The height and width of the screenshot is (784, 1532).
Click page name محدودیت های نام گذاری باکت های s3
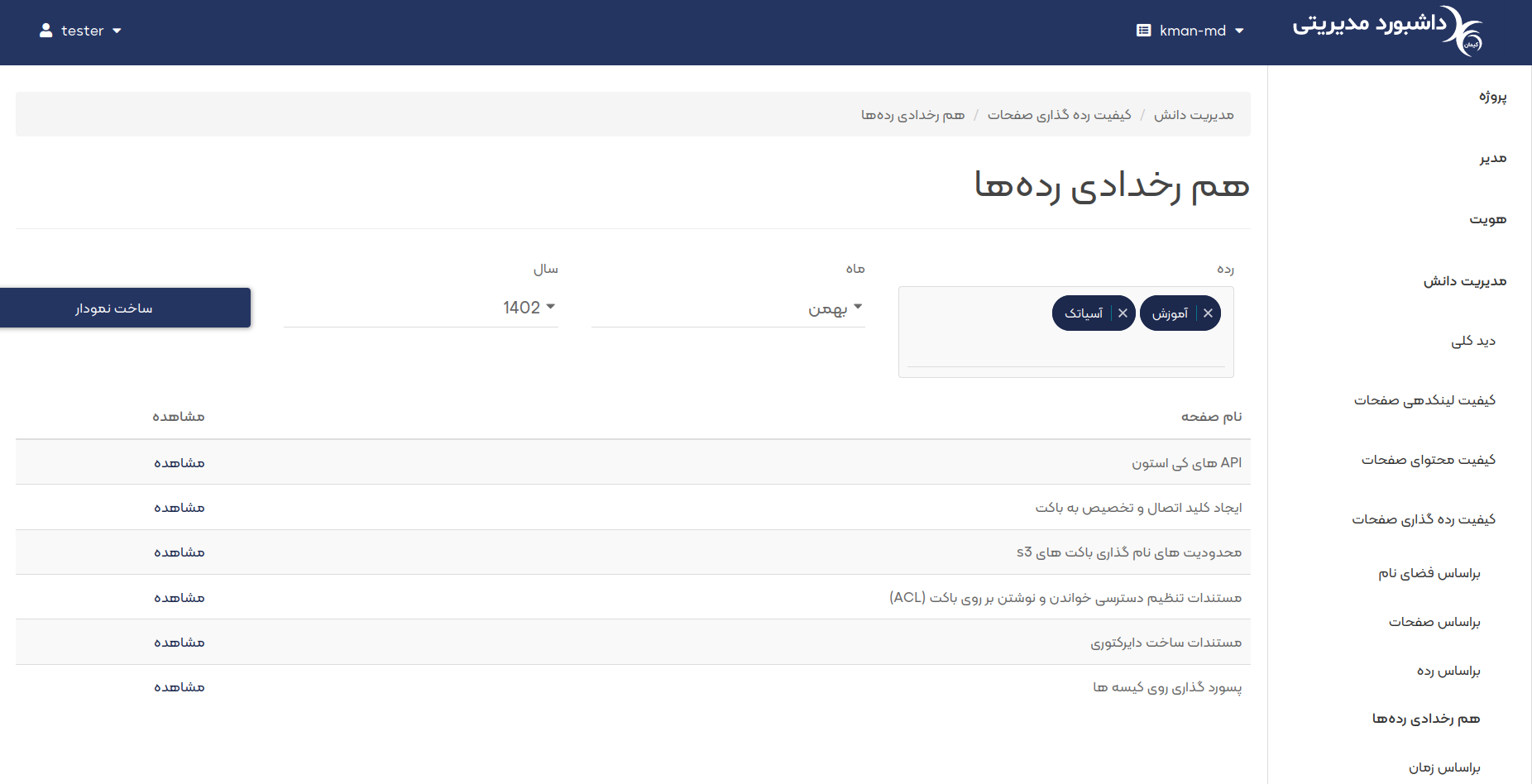[x=1129, y=552]
